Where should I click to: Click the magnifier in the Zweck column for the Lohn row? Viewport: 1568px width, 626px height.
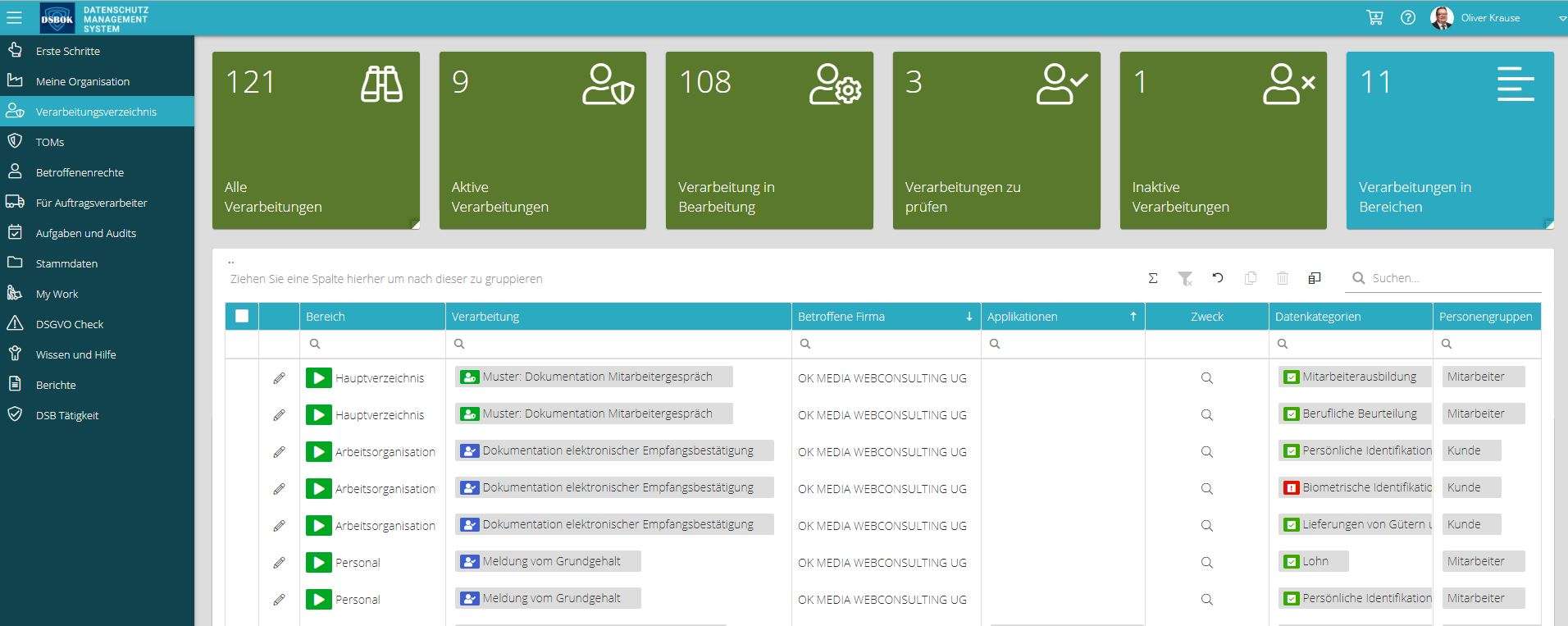tap(1206, 563)
